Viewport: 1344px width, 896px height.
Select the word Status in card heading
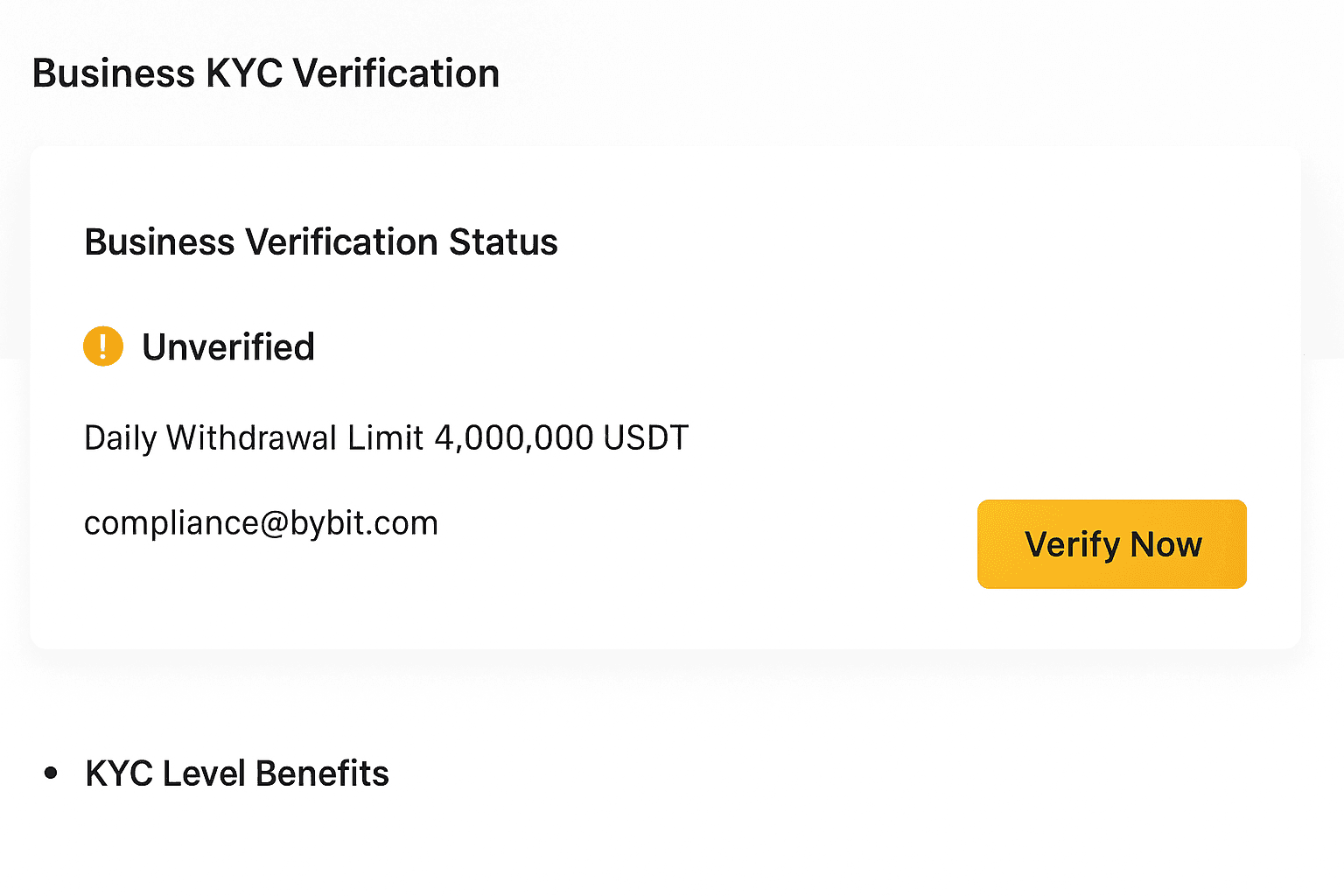[x=503, y=242]
